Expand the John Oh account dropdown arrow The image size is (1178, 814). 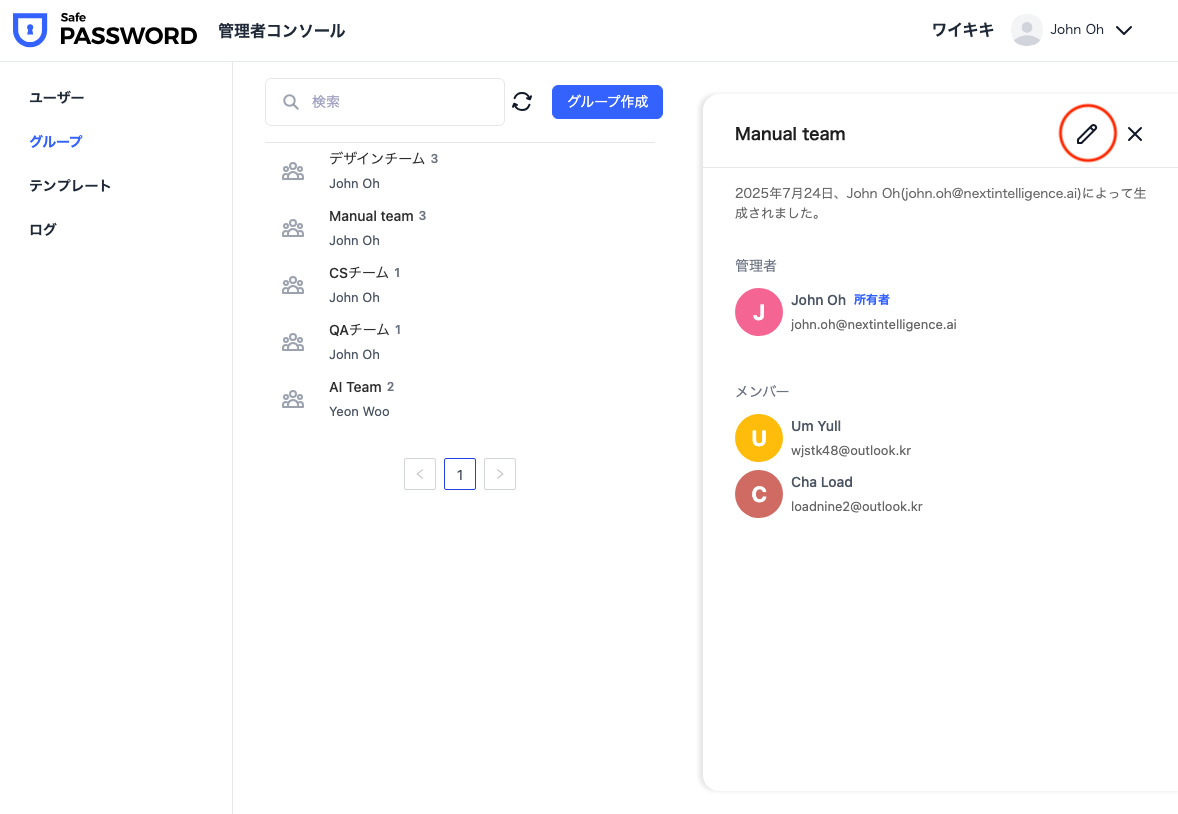pos(1124,30)
